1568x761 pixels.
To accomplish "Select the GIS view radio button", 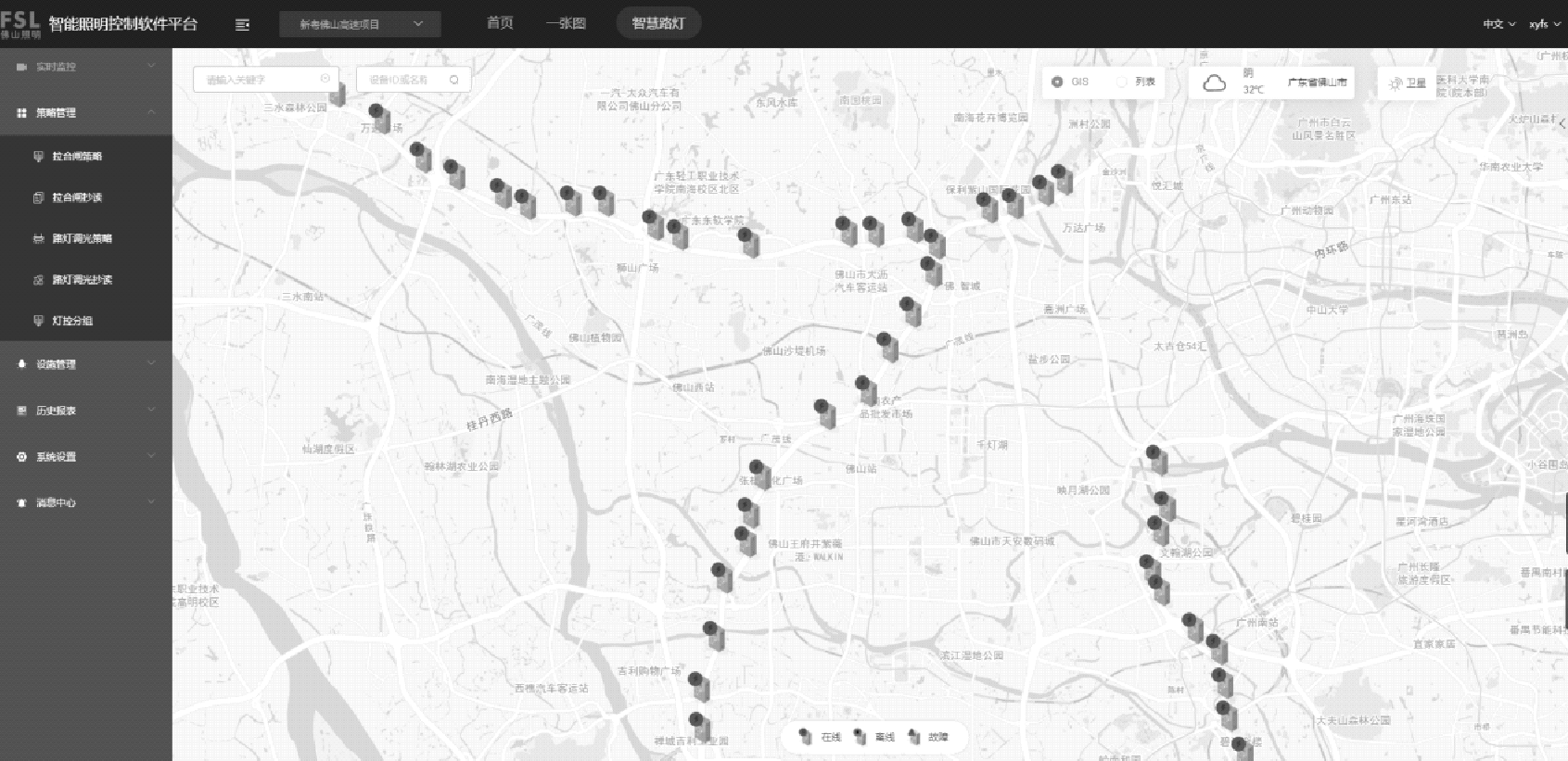I will (1057, 82).
